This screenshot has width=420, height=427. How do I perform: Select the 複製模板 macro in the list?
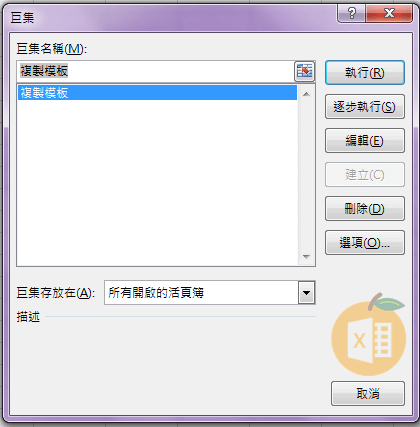click(x=157, y=93)
